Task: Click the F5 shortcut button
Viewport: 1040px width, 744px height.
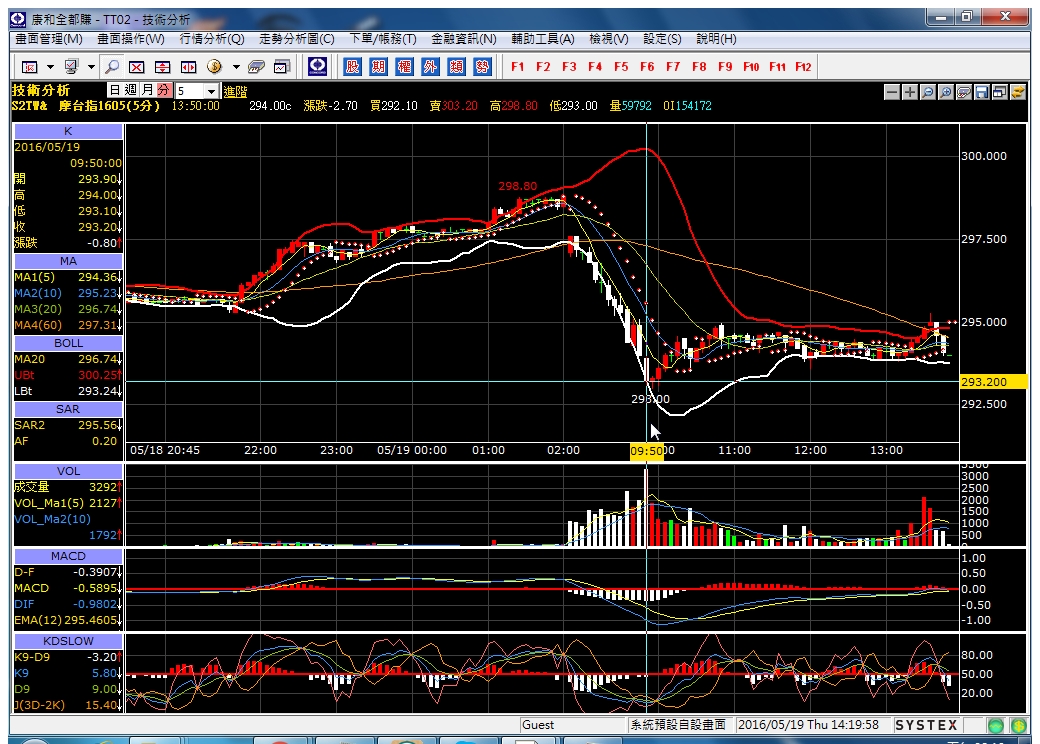Action: [621, 66]
